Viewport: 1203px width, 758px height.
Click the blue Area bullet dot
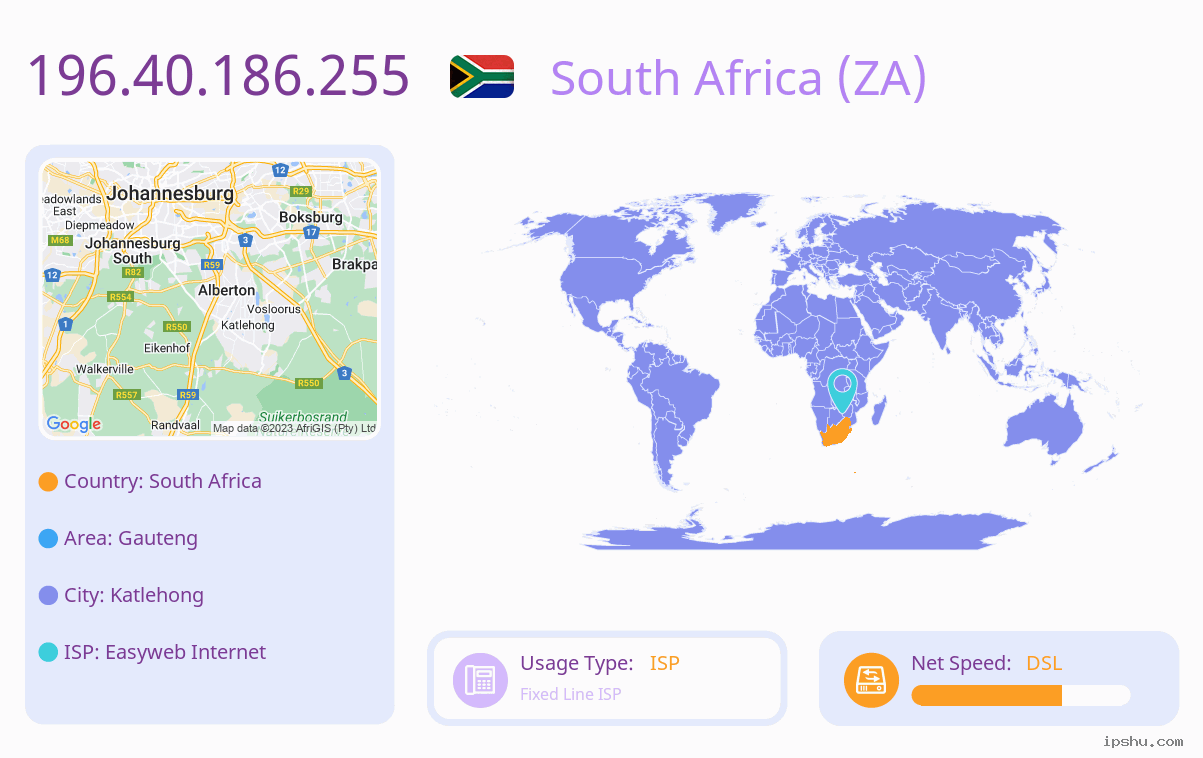click(x=48, y=538)
